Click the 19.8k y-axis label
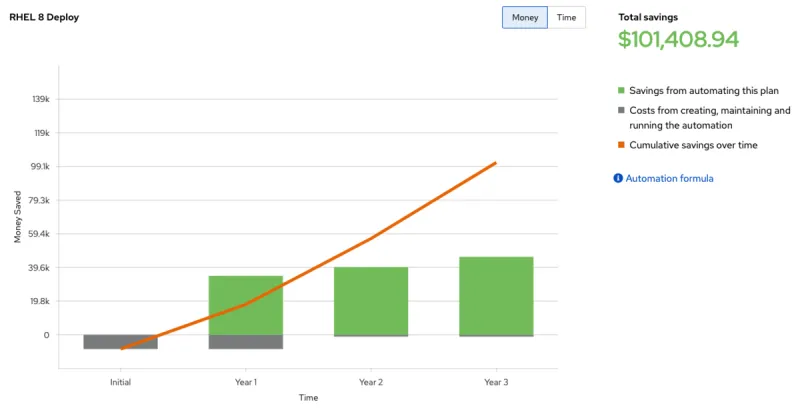The height and width of the screenshot is (408, 800). click(40, 301)
